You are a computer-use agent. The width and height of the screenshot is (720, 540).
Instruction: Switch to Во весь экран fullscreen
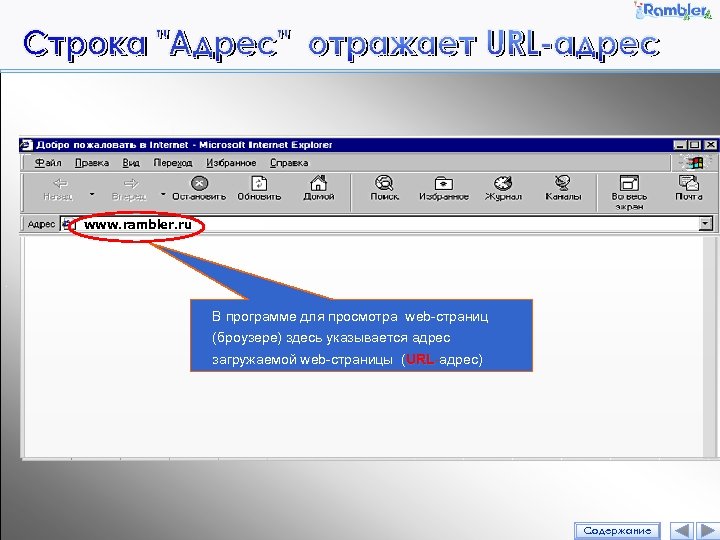pyautogui.click(x=629, y=193)
